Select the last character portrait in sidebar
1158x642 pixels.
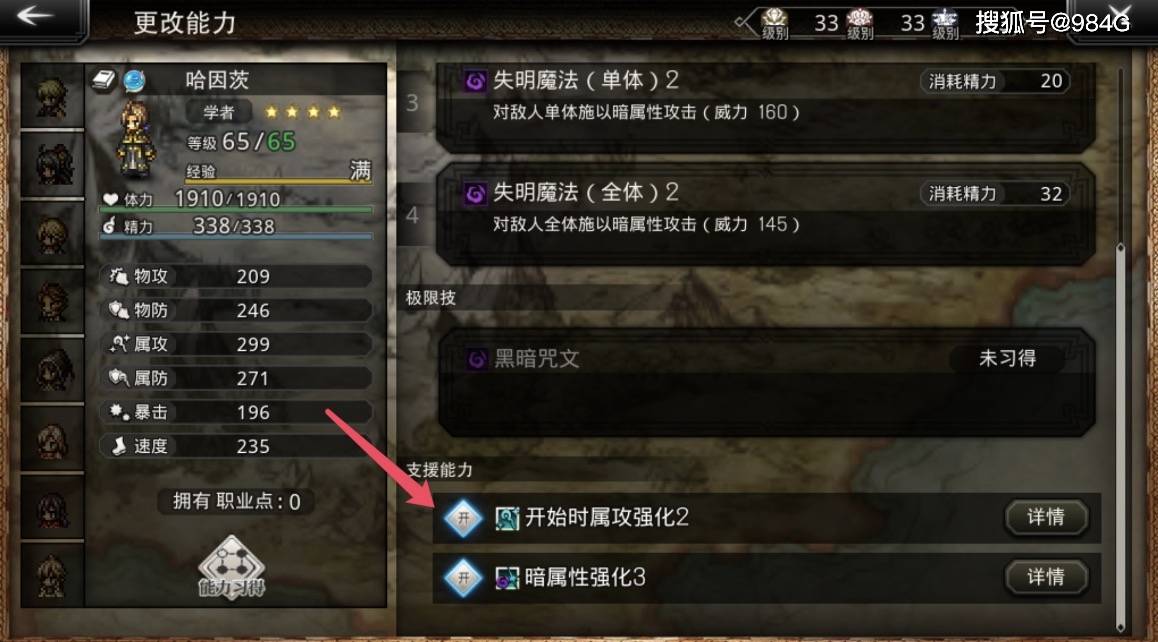tap(52, 575)
